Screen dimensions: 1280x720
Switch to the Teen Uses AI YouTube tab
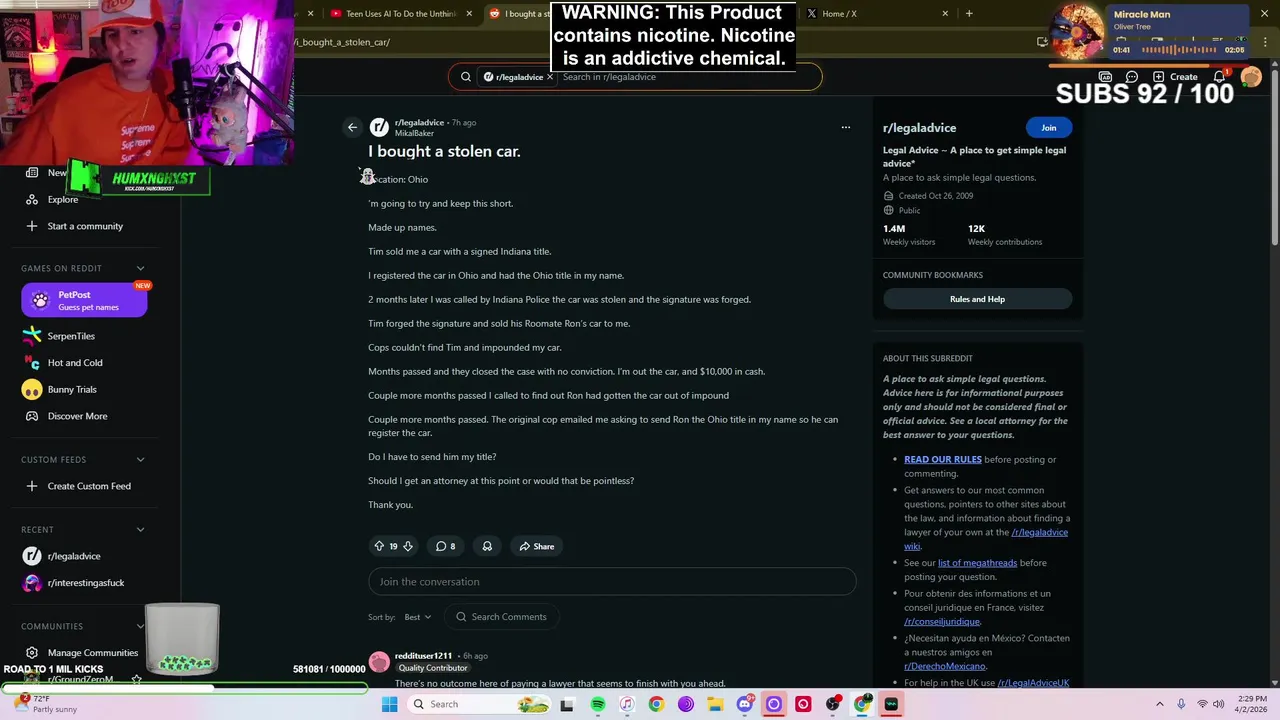pyautogui.click(x=394, y=14)
